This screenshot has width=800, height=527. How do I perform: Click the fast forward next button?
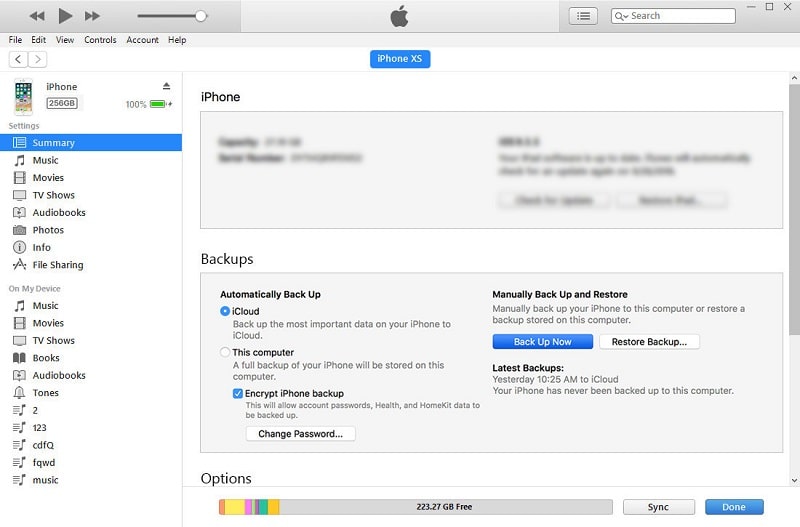click(x=92, y=16)
